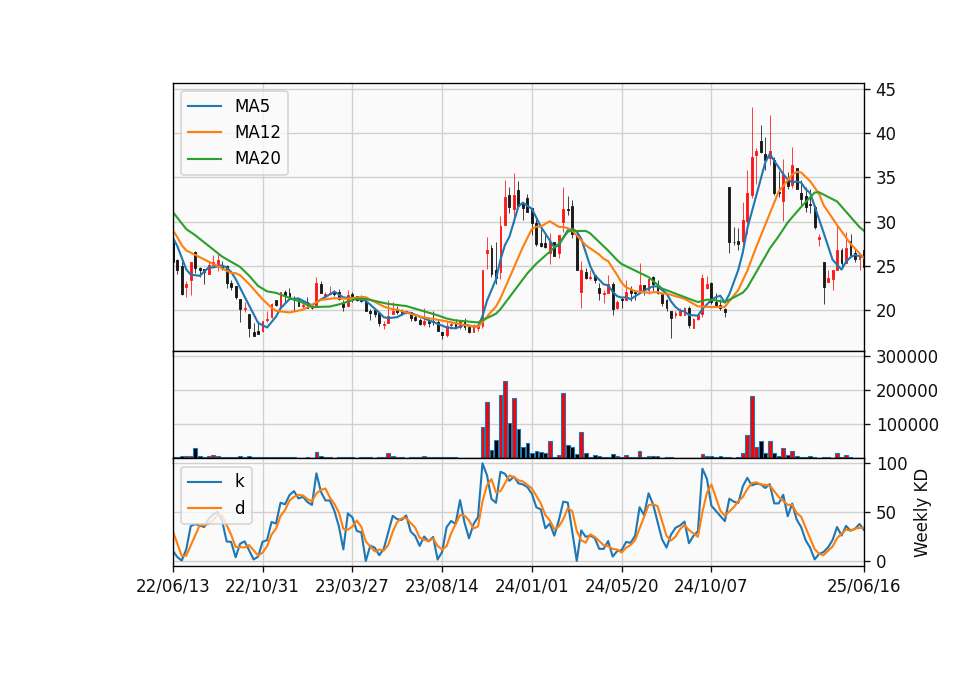Click the MA12 legend label

(x=257, y=132)
